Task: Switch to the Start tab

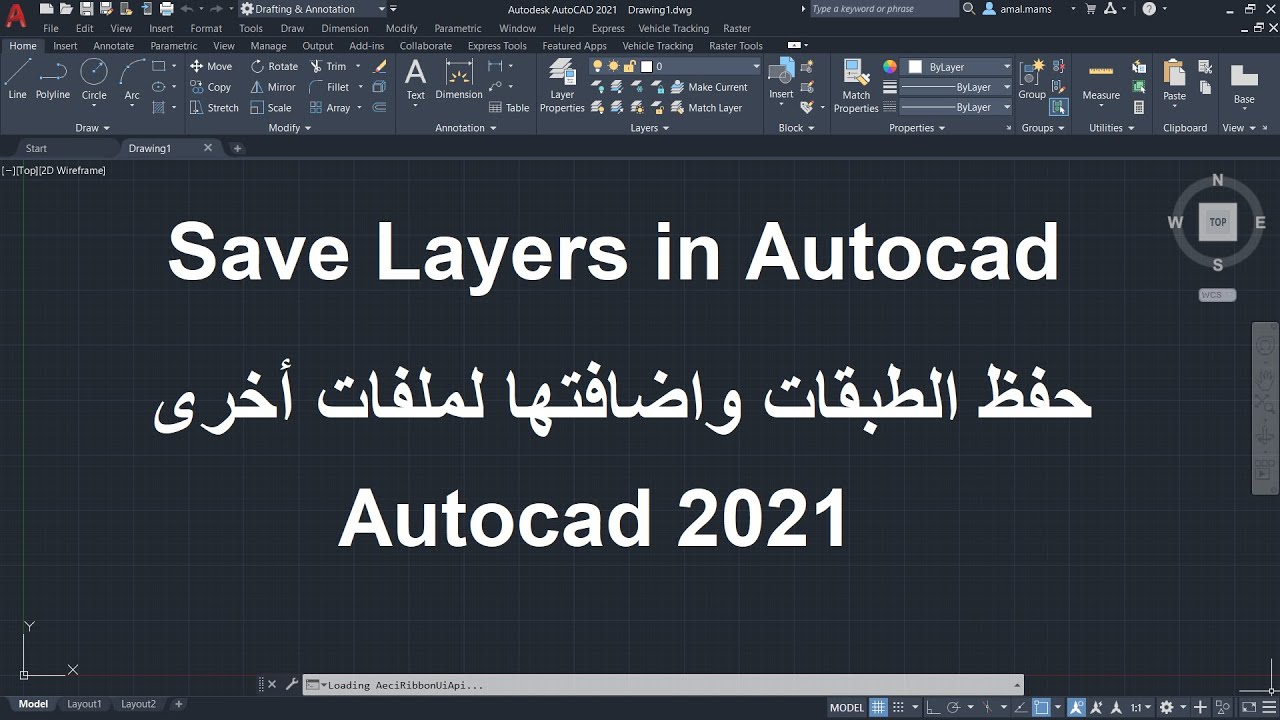Action: point(36,148)
